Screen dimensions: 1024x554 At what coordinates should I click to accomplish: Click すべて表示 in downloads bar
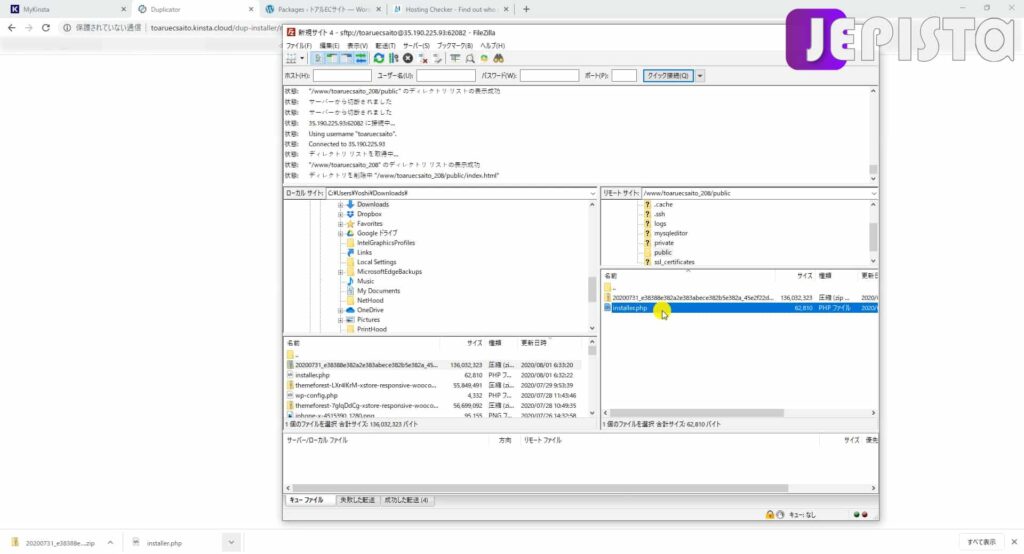click(981, 542)
